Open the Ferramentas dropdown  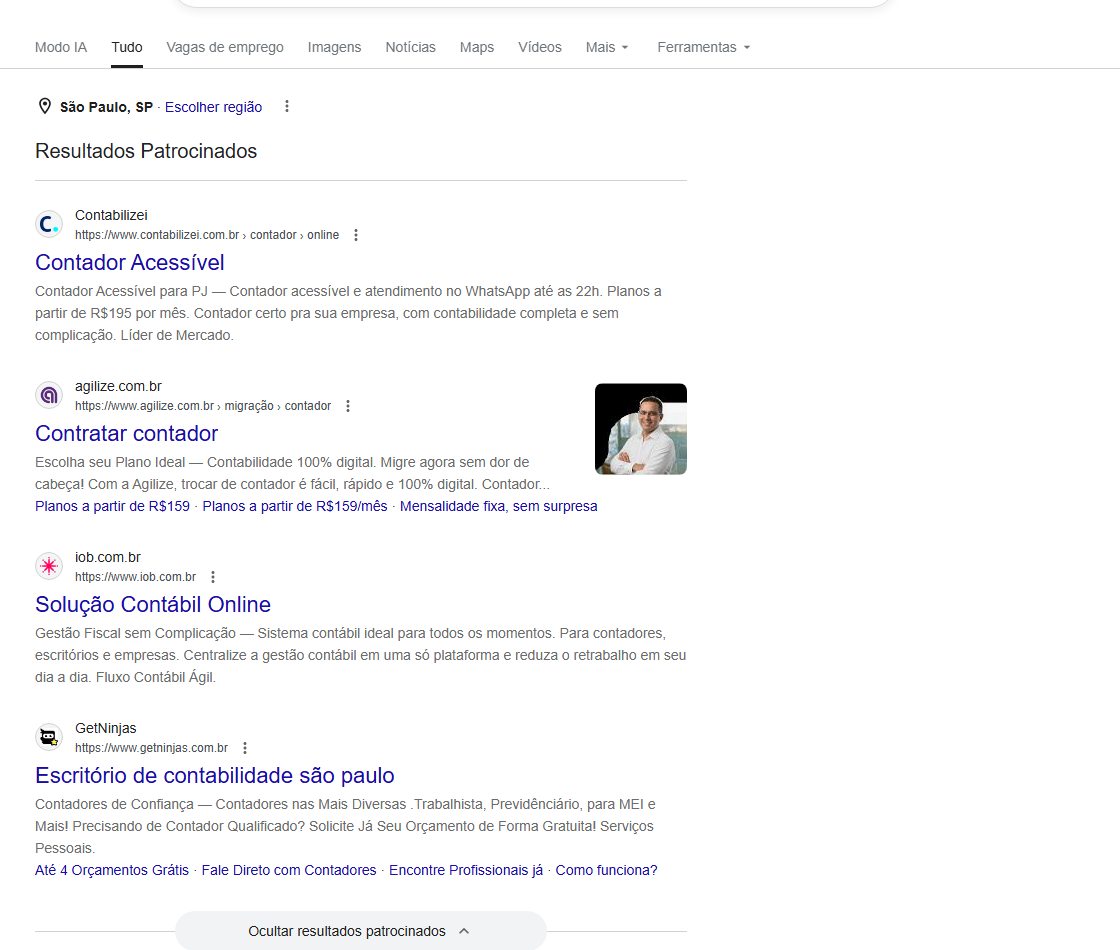tap(704, 47)
